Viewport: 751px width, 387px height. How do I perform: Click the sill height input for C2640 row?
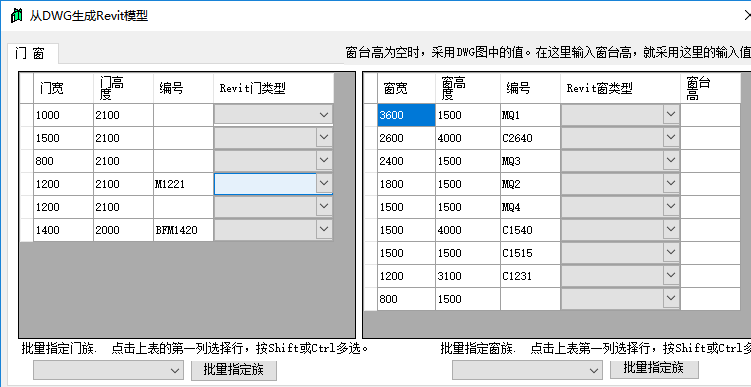[x=710, y=138]
